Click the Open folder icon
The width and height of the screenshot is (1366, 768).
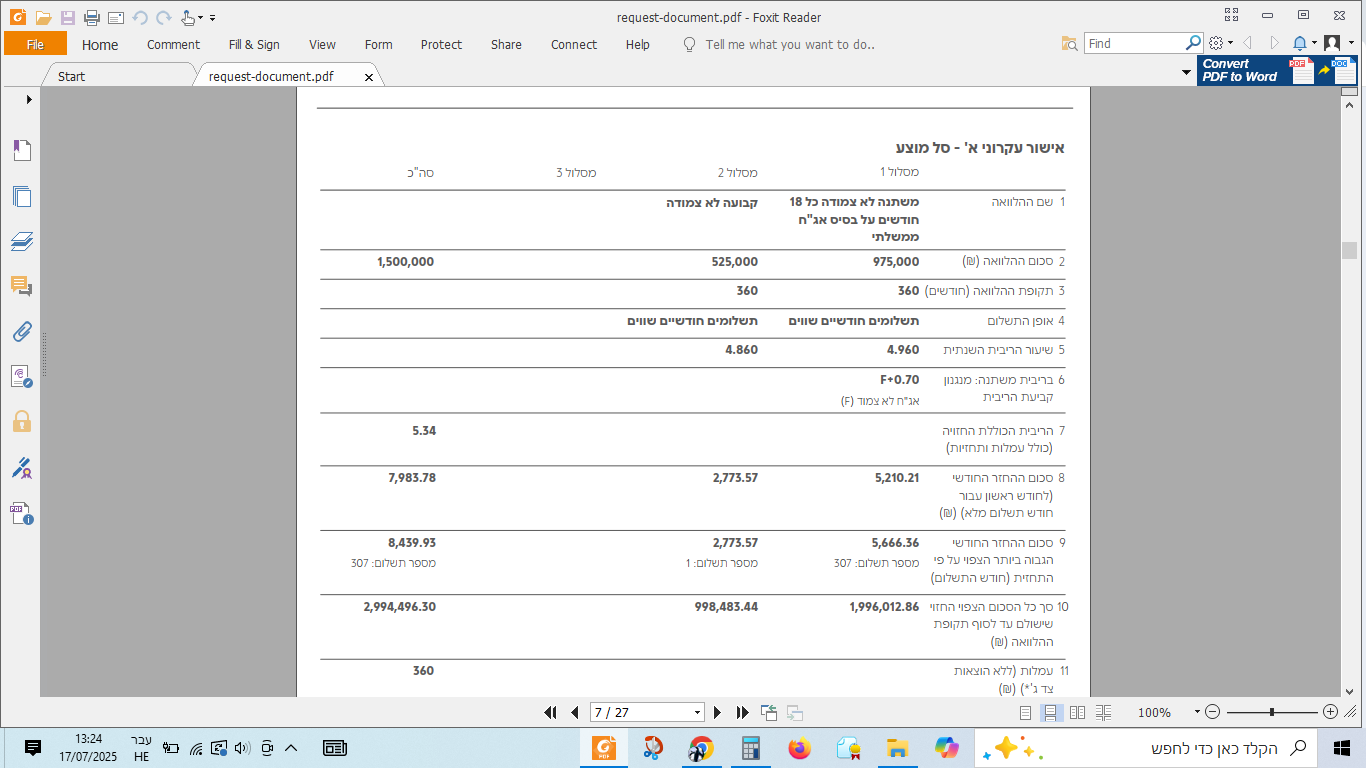pos(43,18)
